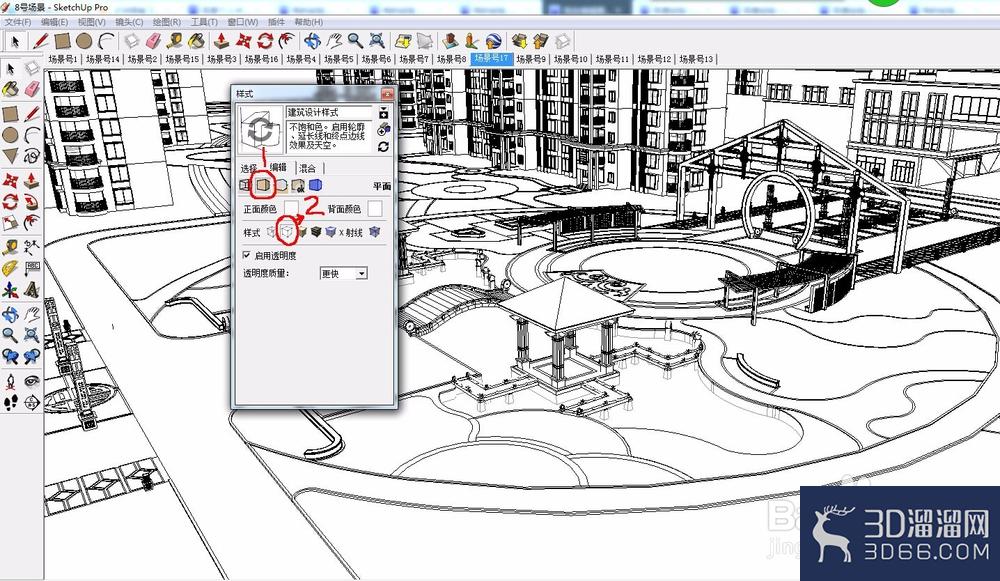Open the 工具(T) menu
Viewport: 1000px width, 581px height.
click(x=204, y=22)
